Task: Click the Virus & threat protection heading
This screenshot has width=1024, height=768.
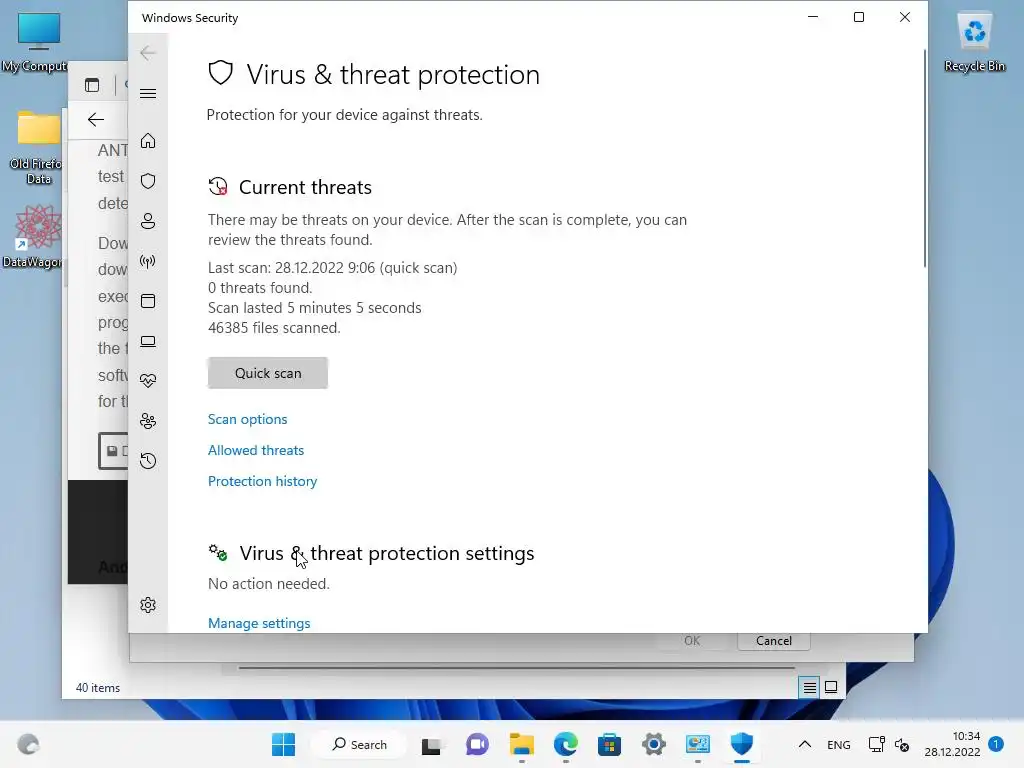Action: pos(393,74)
